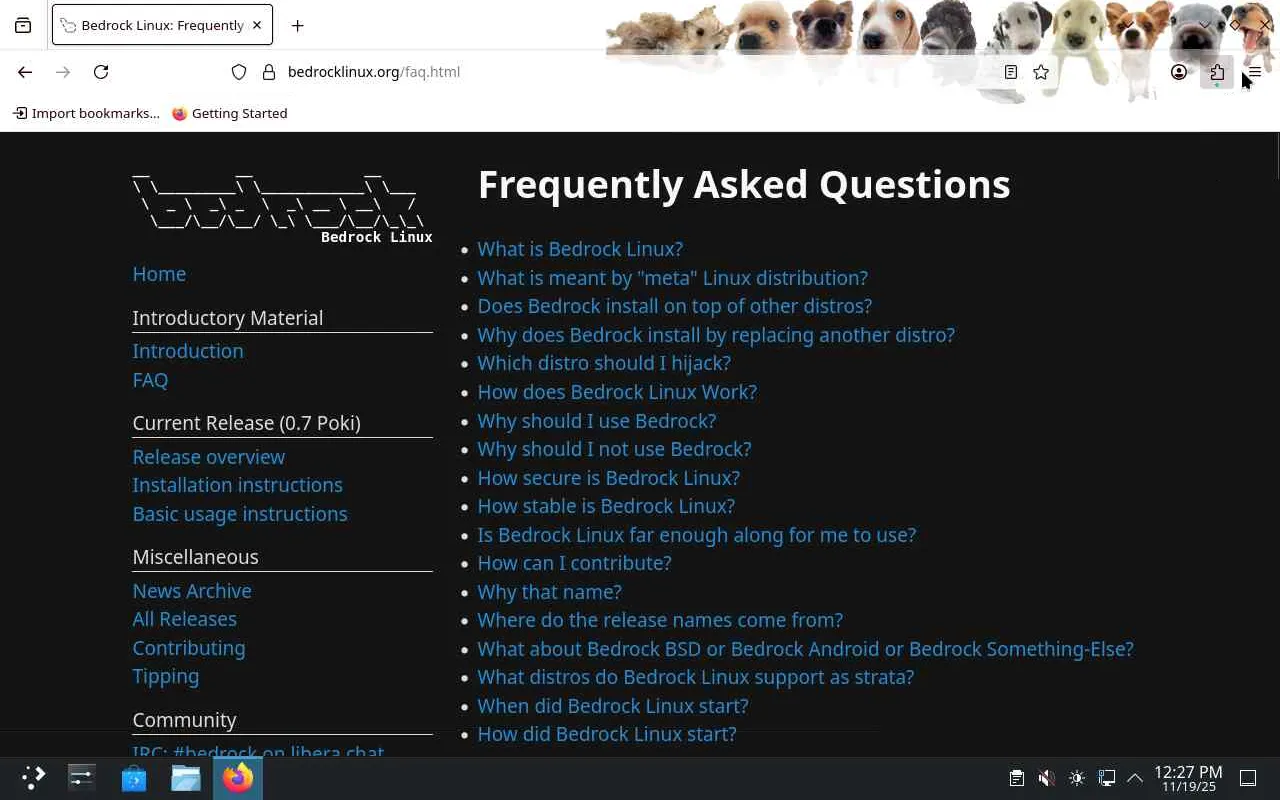
Task: Open the clipboard tray icon
Action: (x=1016, y=778)
